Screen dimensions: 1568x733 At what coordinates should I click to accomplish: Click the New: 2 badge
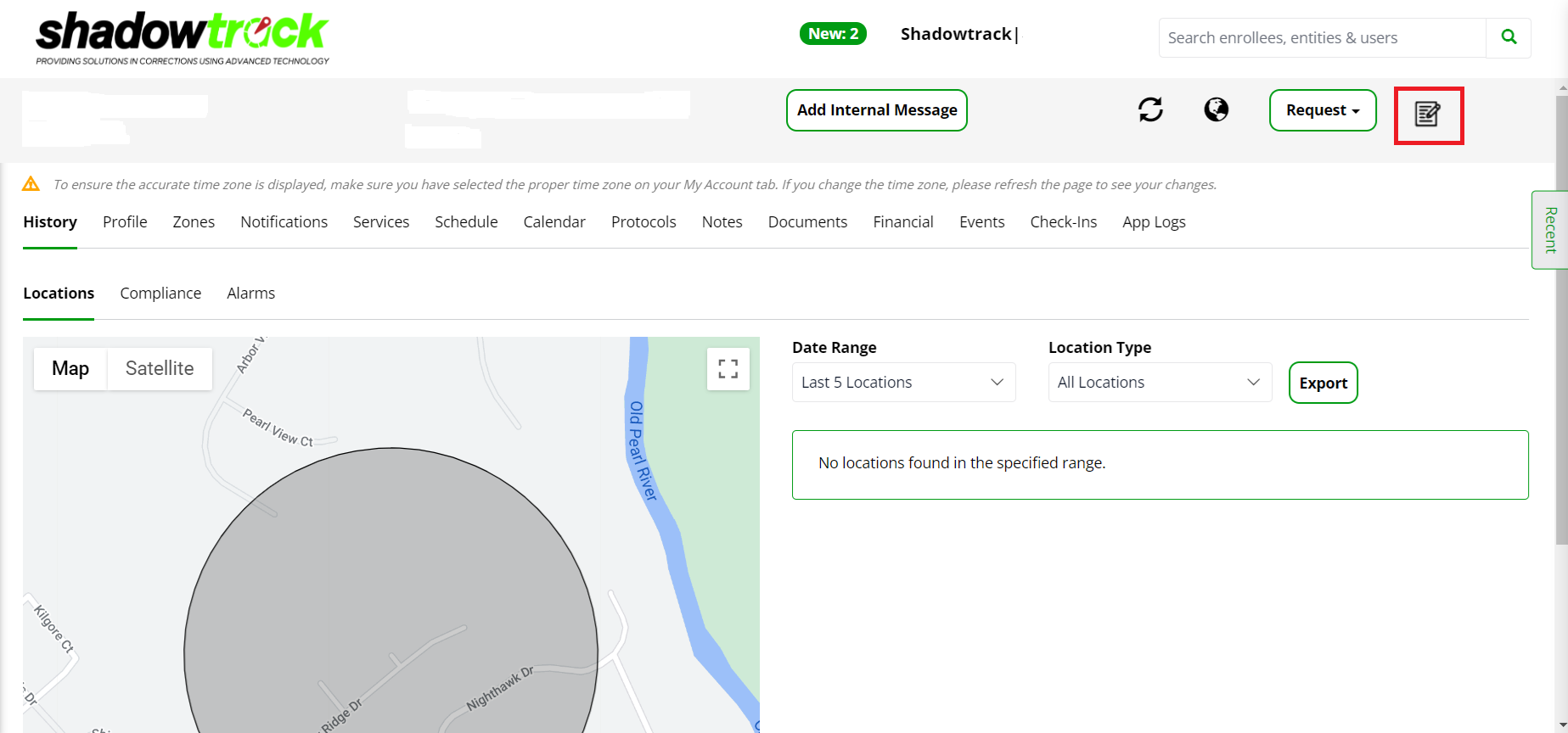833,34
